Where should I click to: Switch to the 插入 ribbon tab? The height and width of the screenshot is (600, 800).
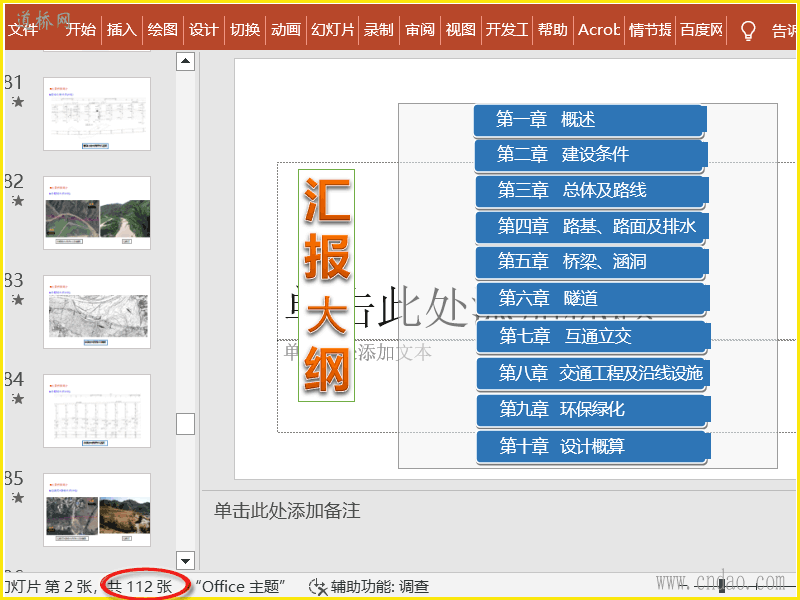(121, 30)
